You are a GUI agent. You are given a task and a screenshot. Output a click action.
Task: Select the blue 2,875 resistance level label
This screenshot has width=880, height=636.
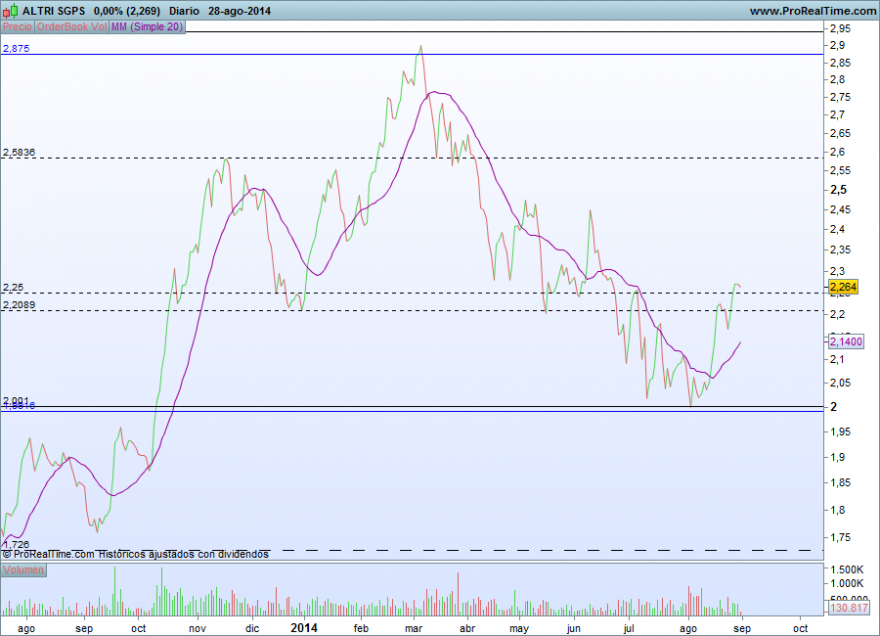click(x=16, y=48)
